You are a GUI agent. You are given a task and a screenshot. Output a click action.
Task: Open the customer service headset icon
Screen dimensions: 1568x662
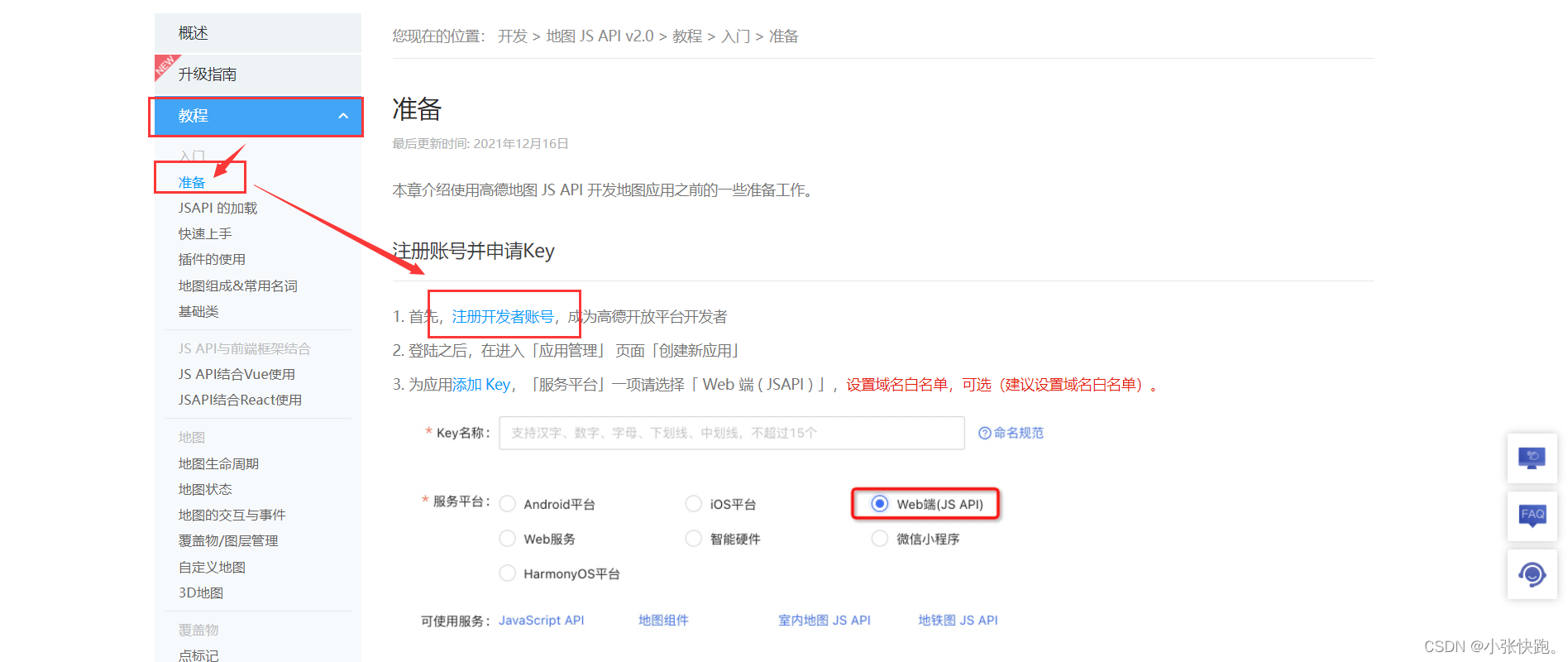[x=1532, y=574]
